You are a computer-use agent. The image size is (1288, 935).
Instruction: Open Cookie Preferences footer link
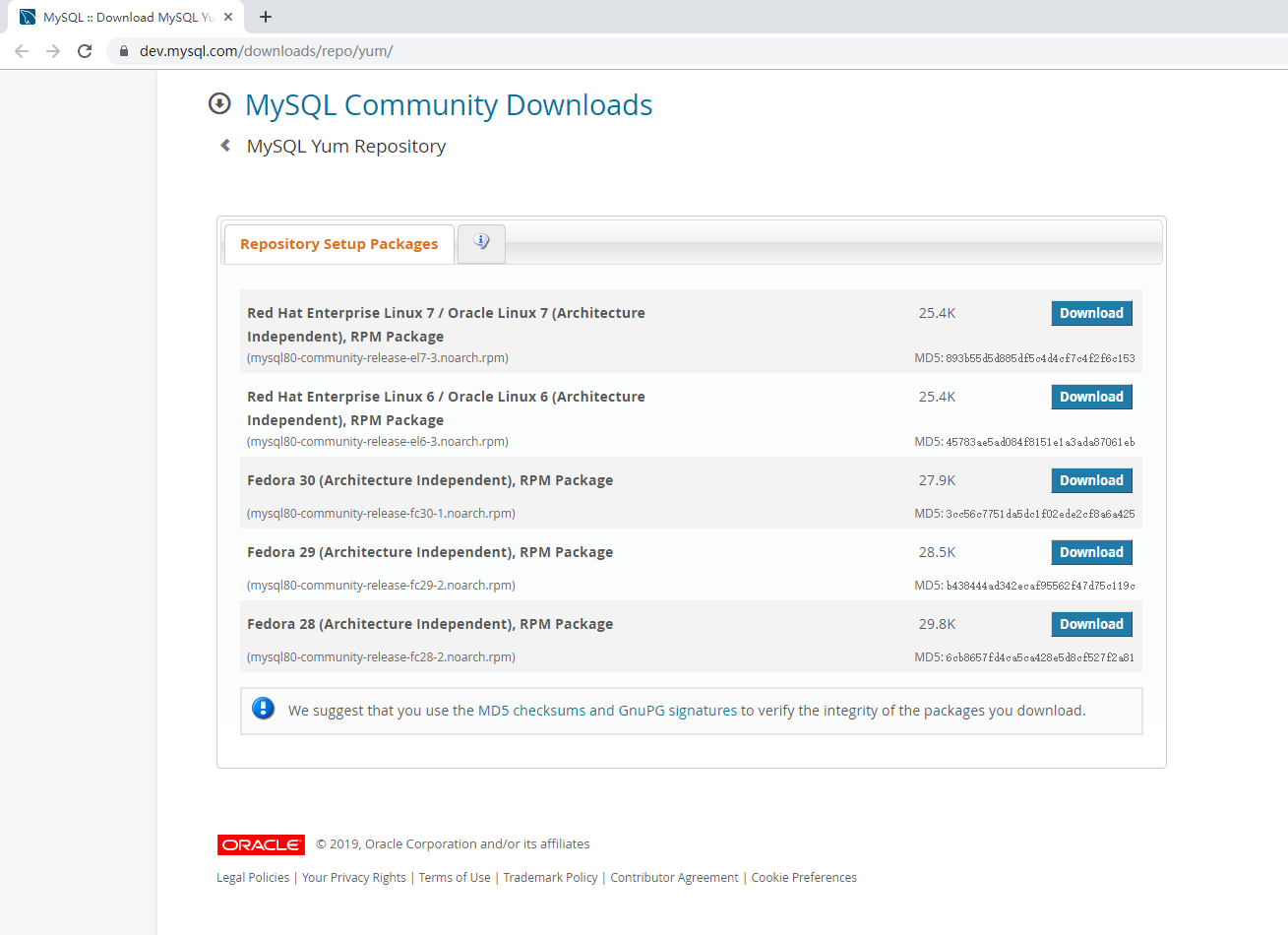click(x=804, y=878)
